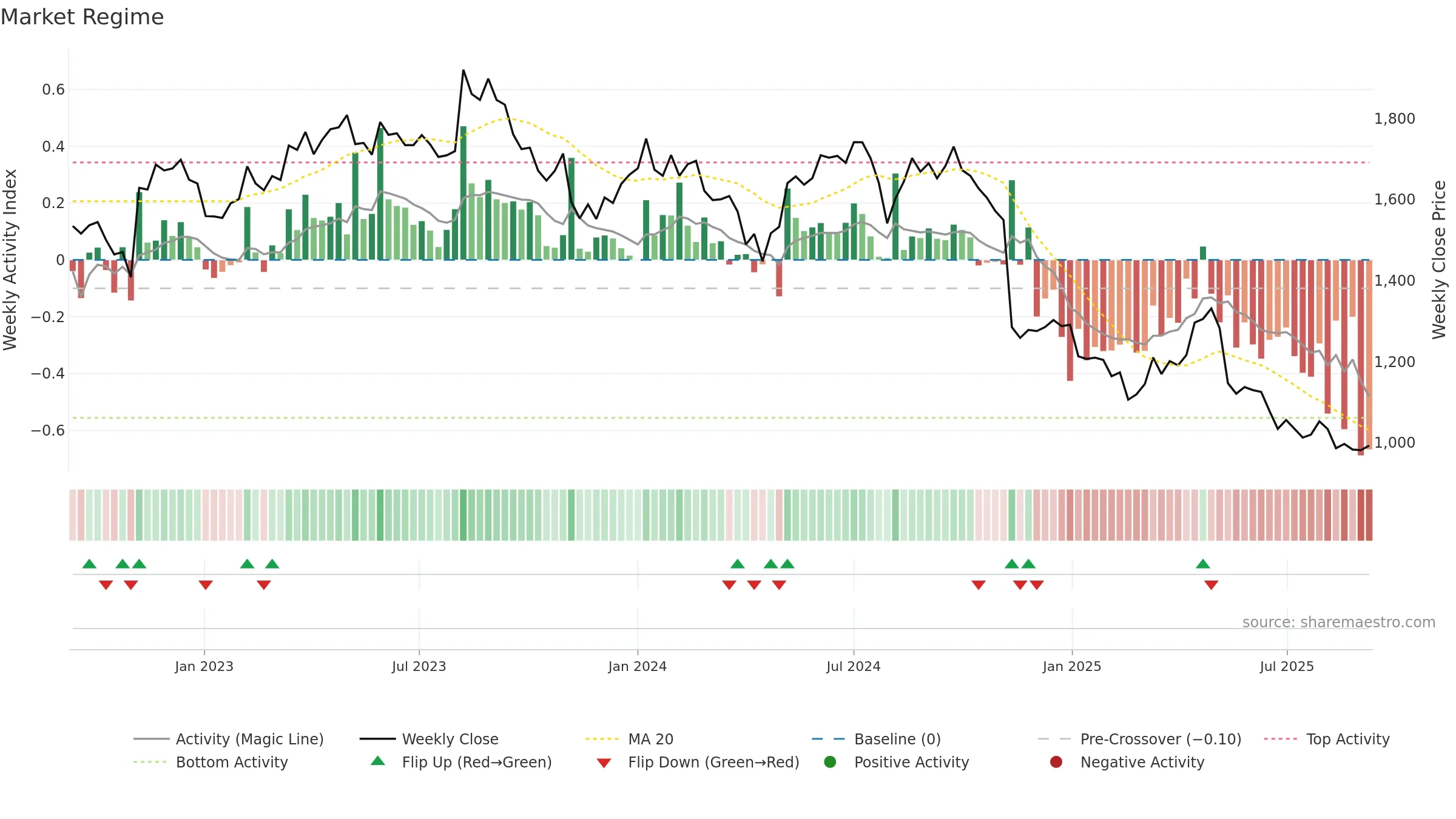Select the flip-down triangle under Jan 2023
This screenshot has width=1456, height=819.
pyautogui.click(x=206, y=585)
